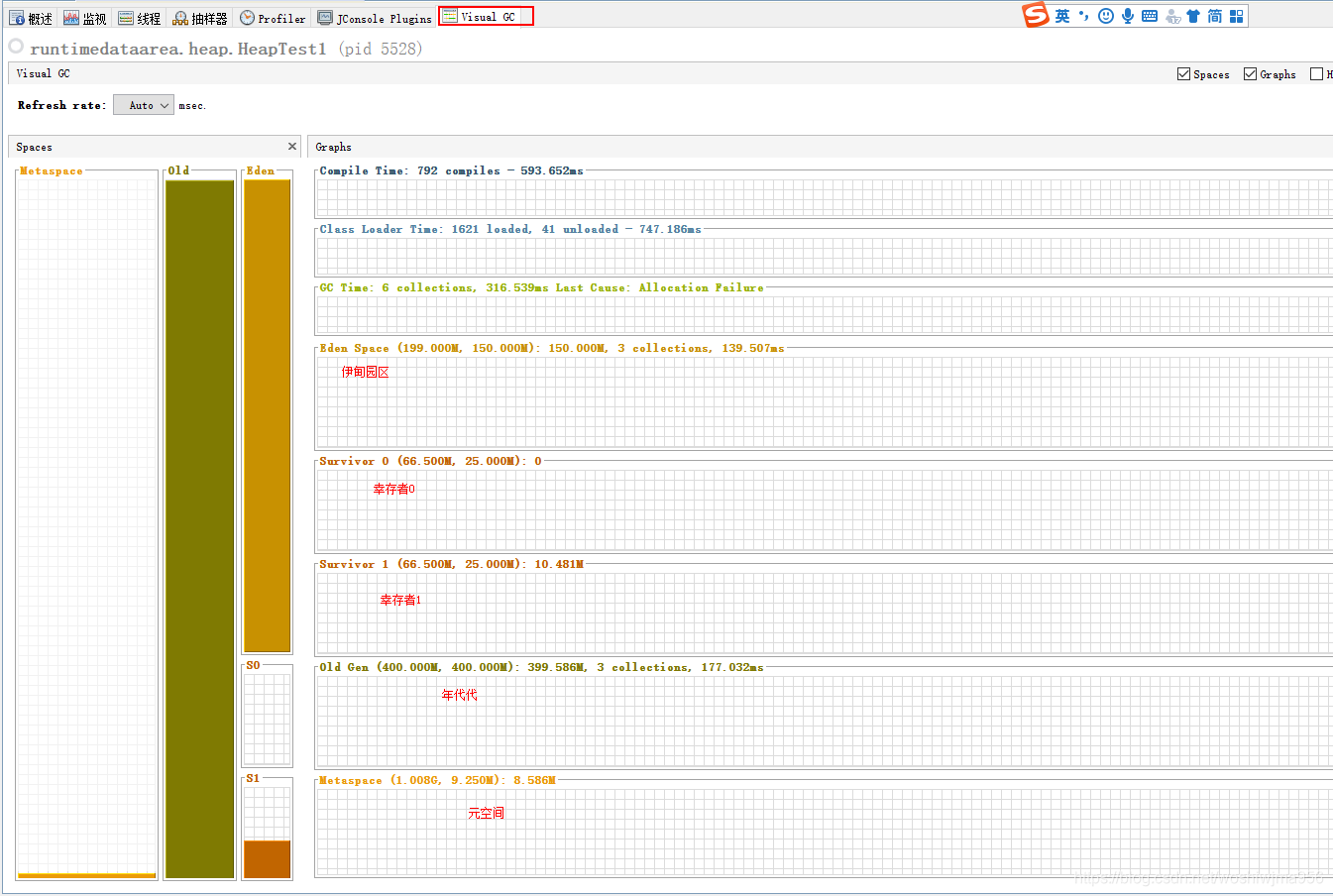
Task: Open the 线程 tab
Action: 140,18
